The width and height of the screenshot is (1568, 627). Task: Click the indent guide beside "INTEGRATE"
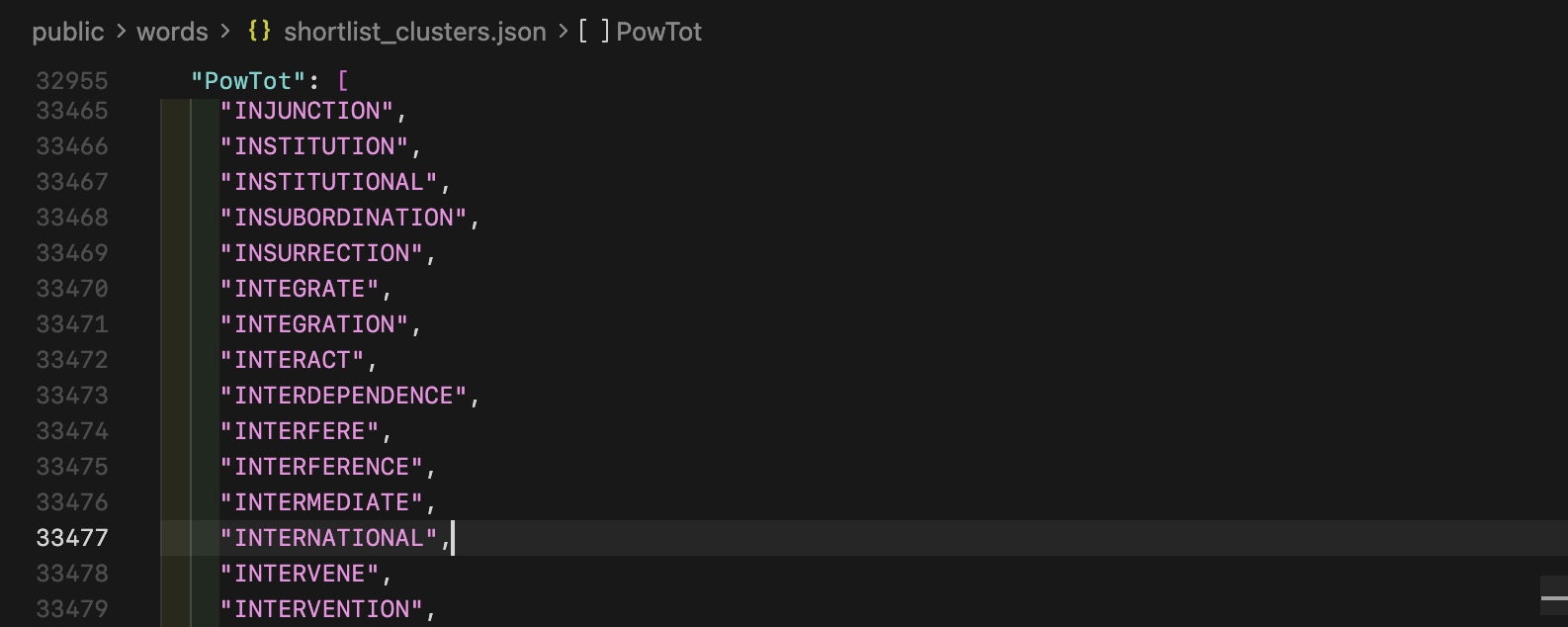click(x=191, y=289)
